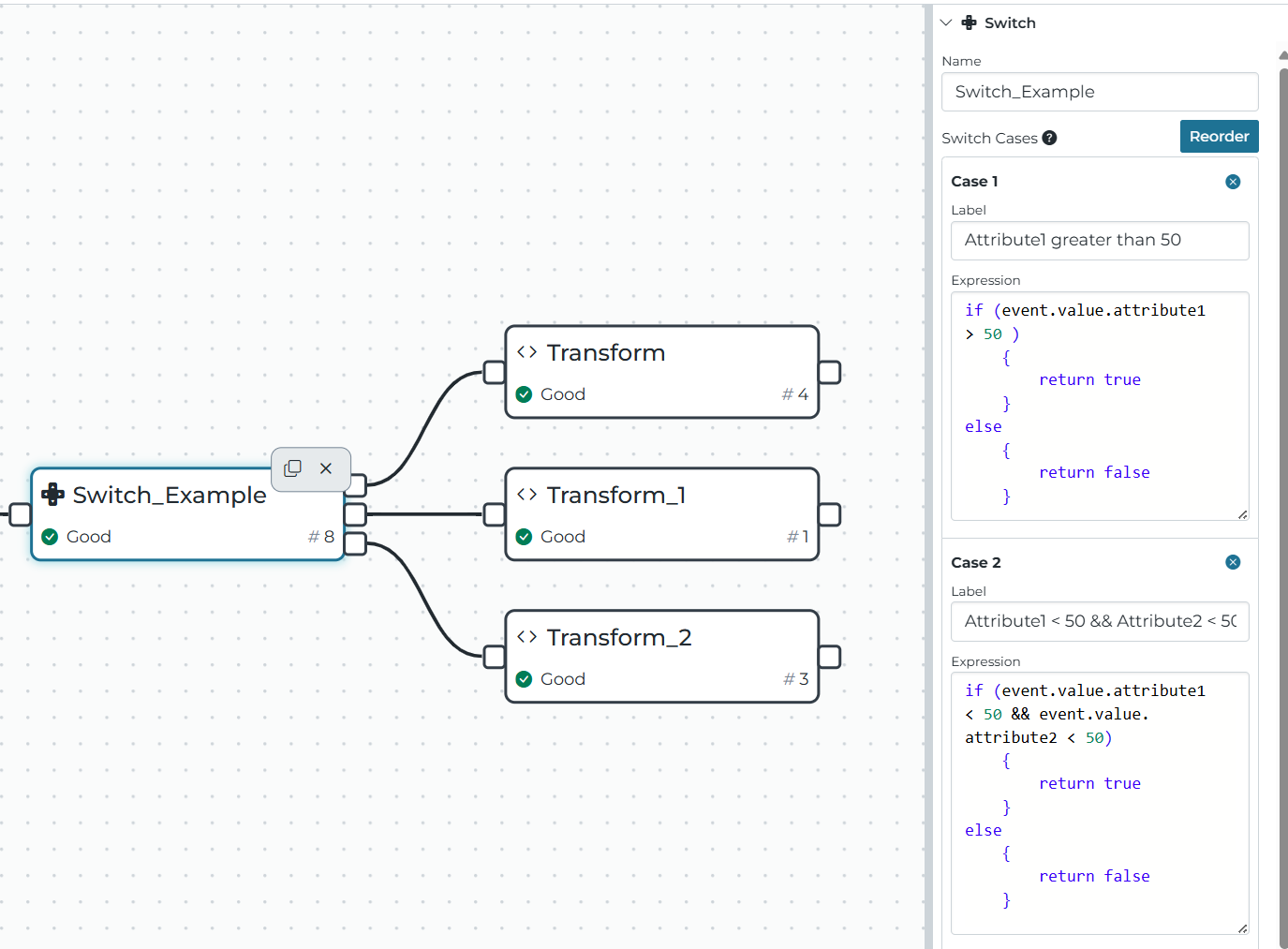Viewport: 1288px width, 949px height.
Task: Select the Case 1 Label text field
Action: [1099, 240]
